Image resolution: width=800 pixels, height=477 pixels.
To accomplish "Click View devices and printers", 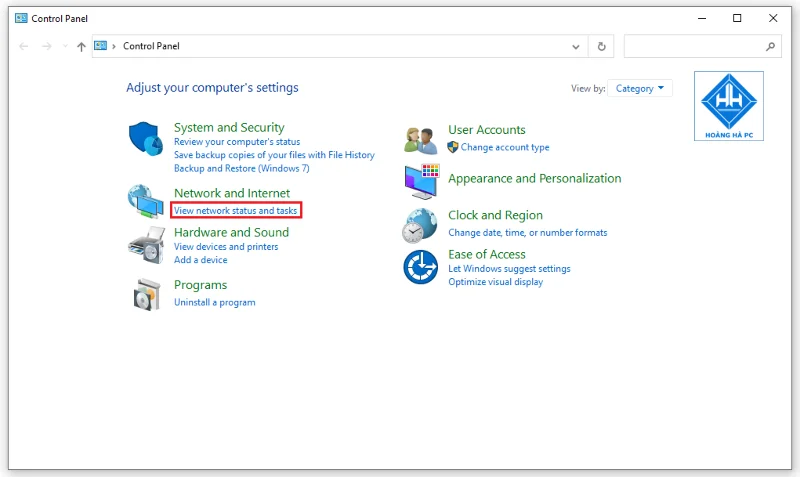I will [226, 247].
